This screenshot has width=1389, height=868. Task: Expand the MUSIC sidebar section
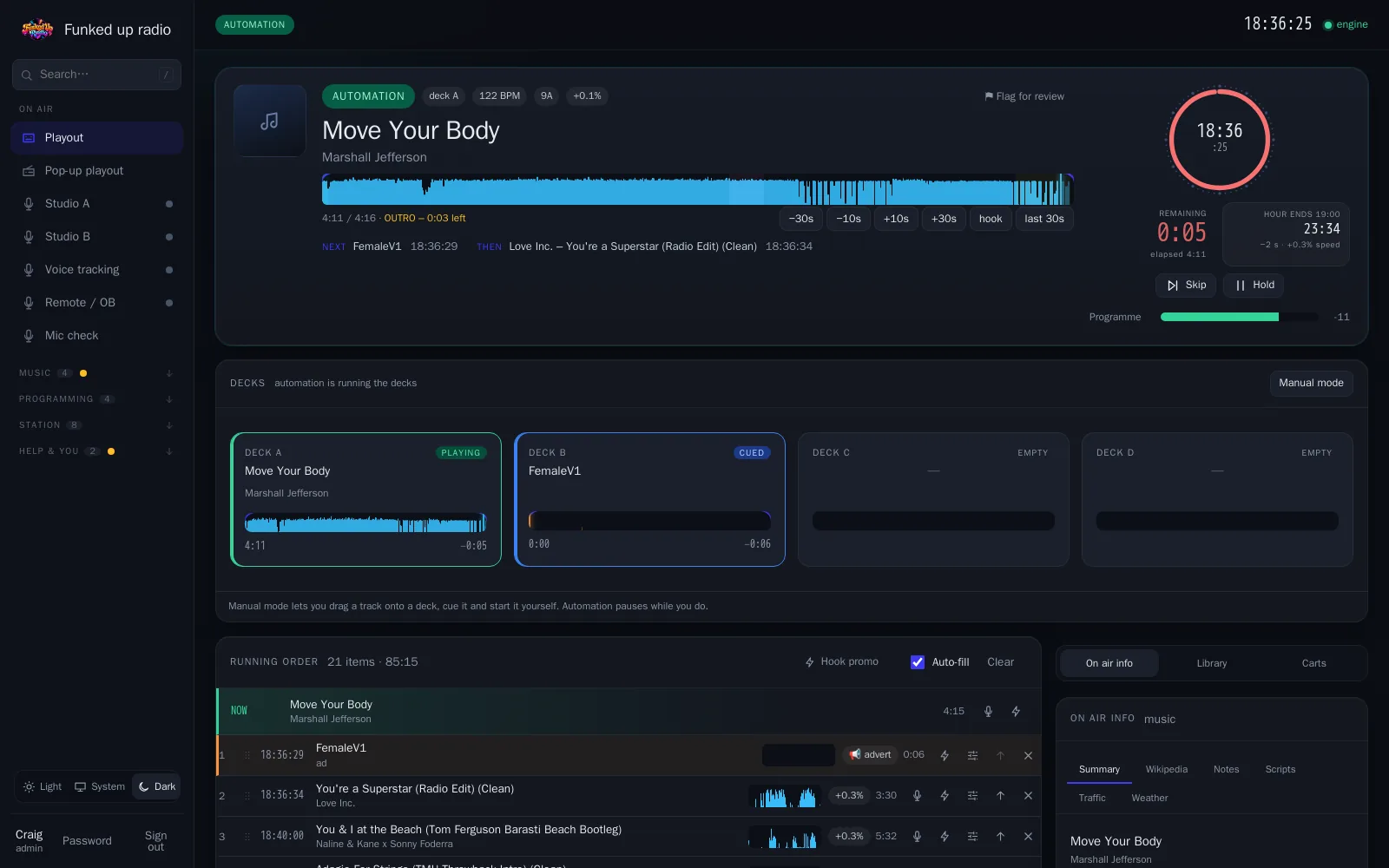96,373
